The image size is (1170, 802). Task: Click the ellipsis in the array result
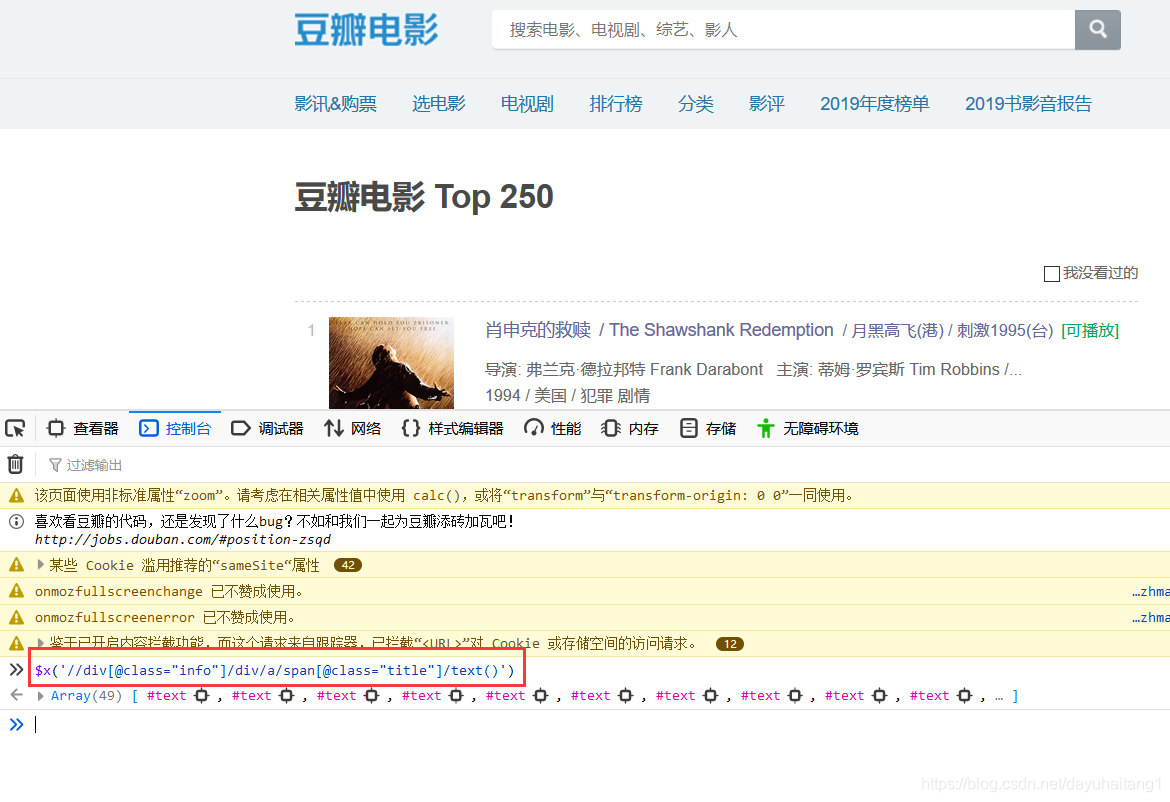pos(999,696)
